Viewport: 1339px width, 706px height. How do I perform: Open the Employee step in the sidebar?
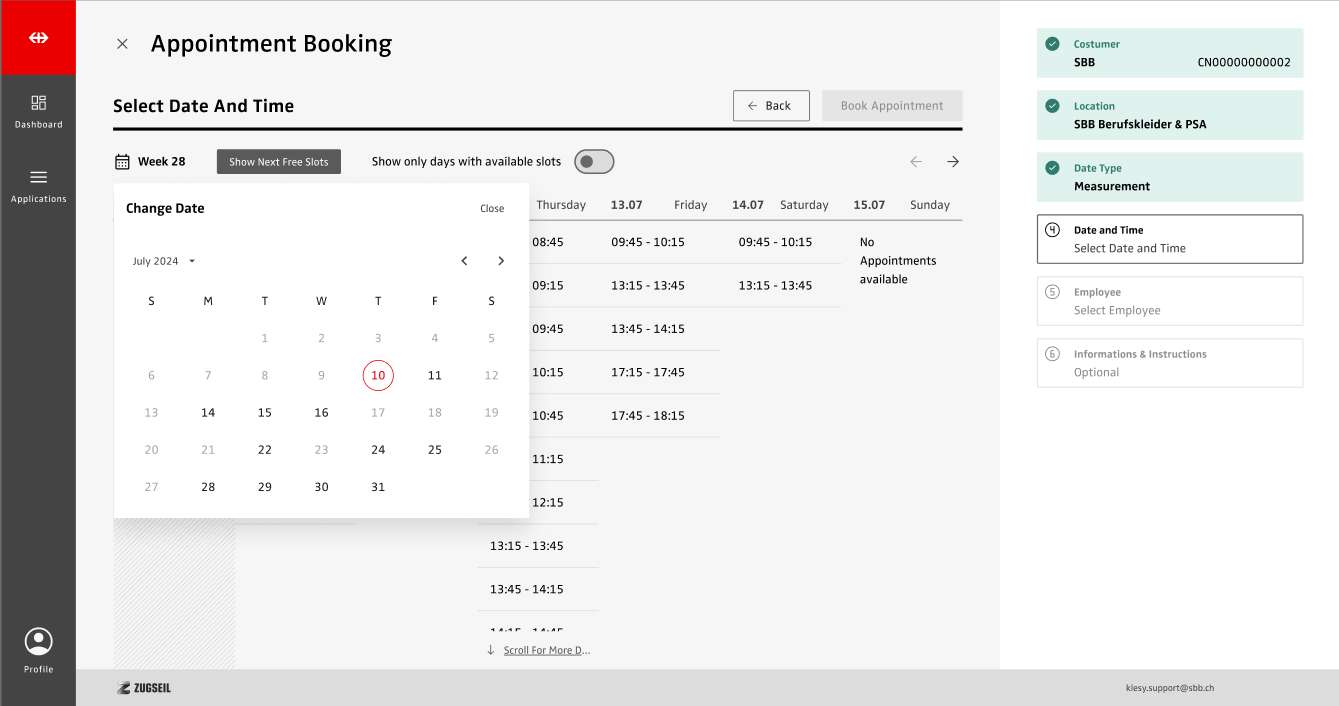pos(1169,301)
